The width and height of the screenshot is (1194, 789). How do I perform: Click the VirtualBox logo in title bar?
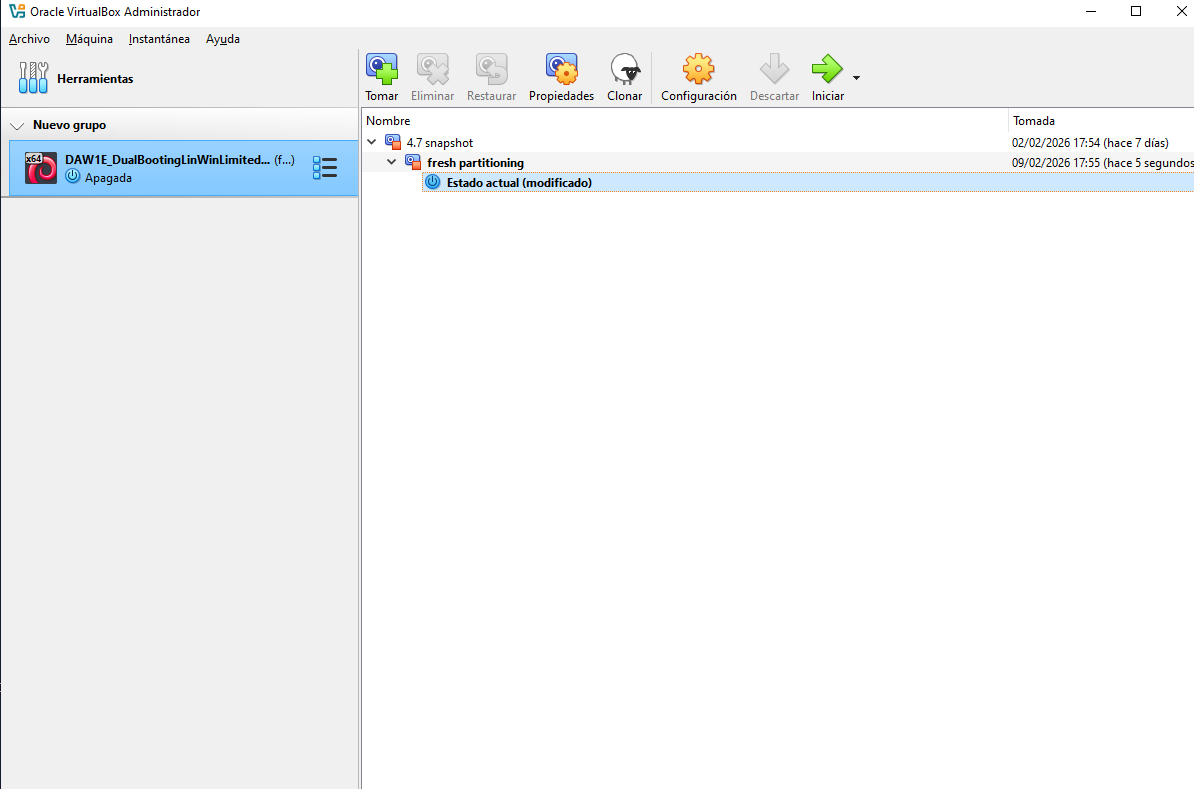[x=17, y=11]
